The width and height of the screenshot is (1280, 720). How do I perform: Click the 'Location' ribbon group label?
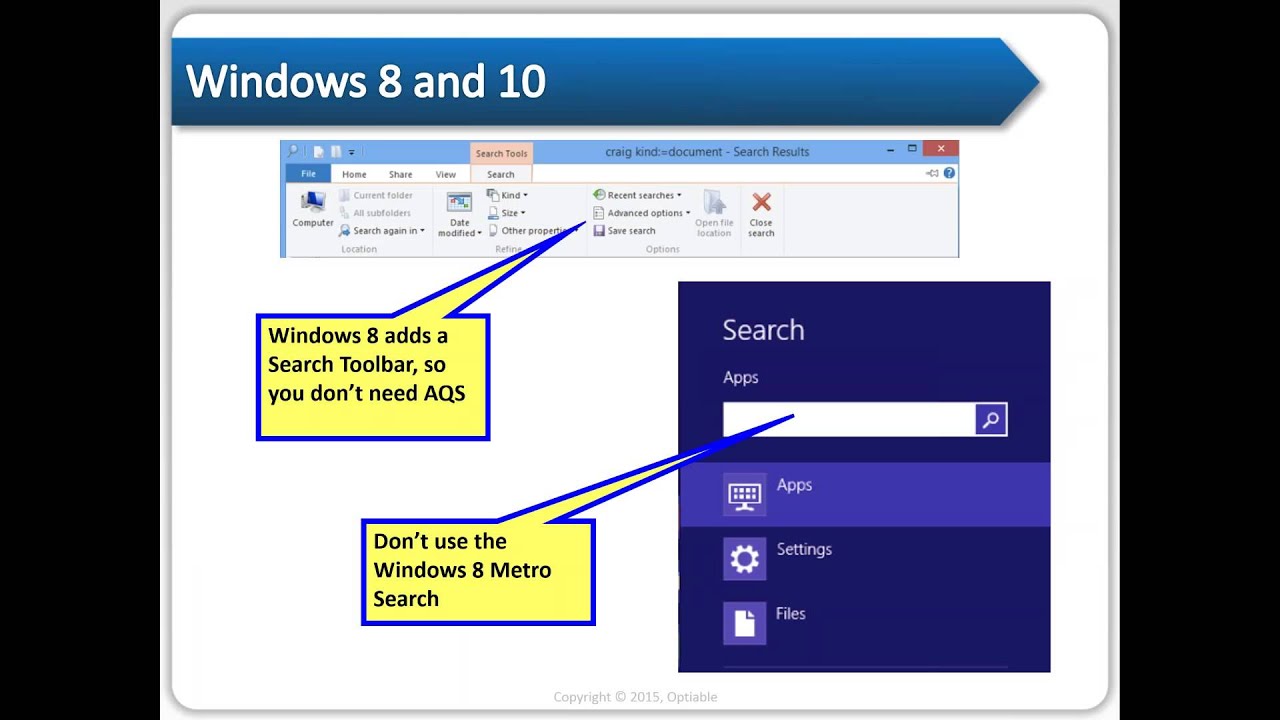click(359, 249)
